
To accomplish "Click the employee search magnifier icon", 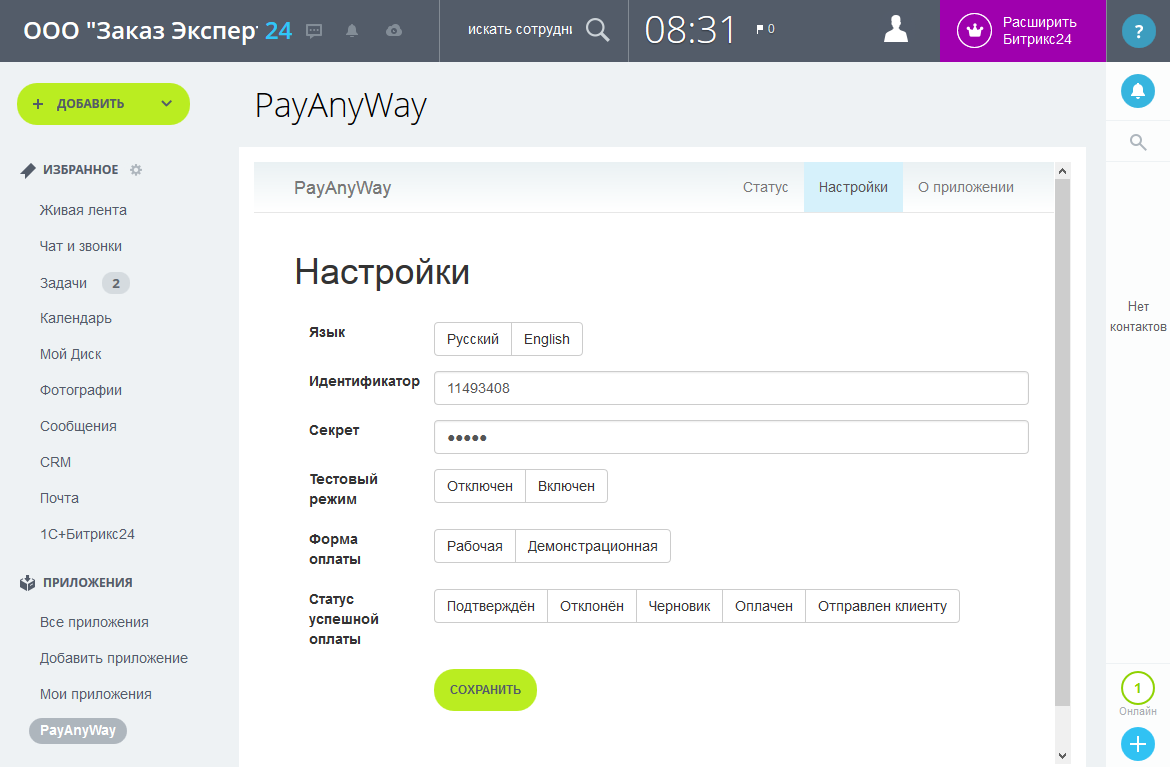I will (x=597, y=29).
